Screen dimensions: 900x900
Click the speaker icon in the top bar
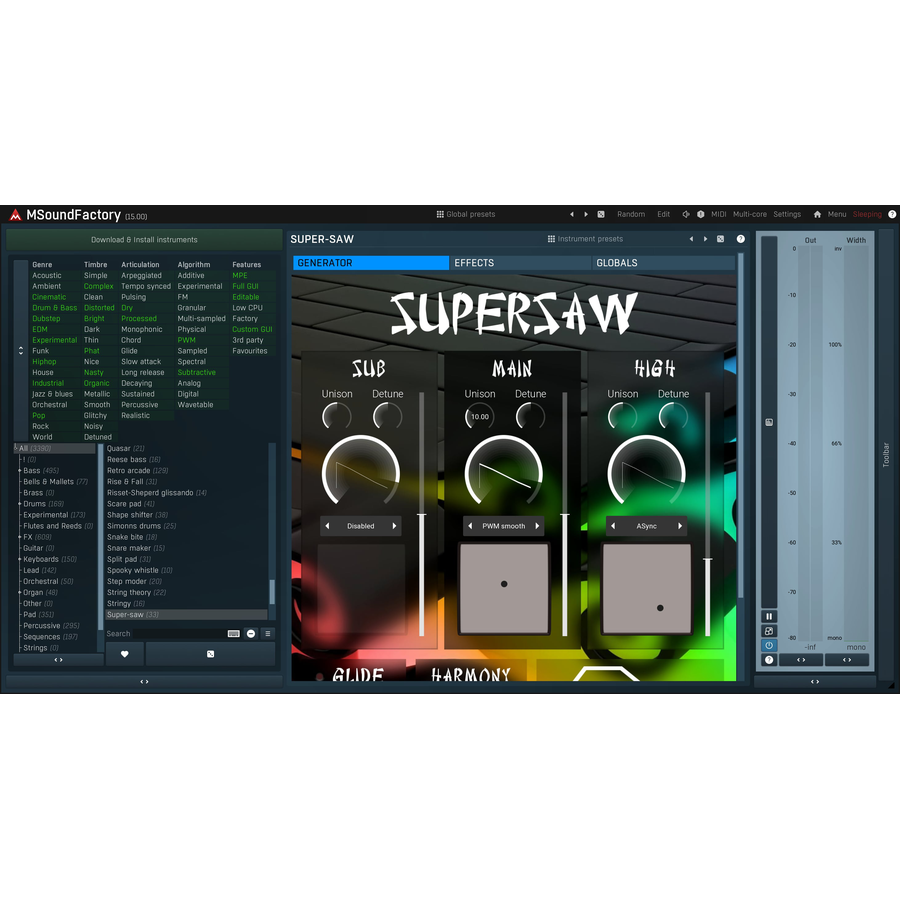pyautogui.click(x=686, y=214)
